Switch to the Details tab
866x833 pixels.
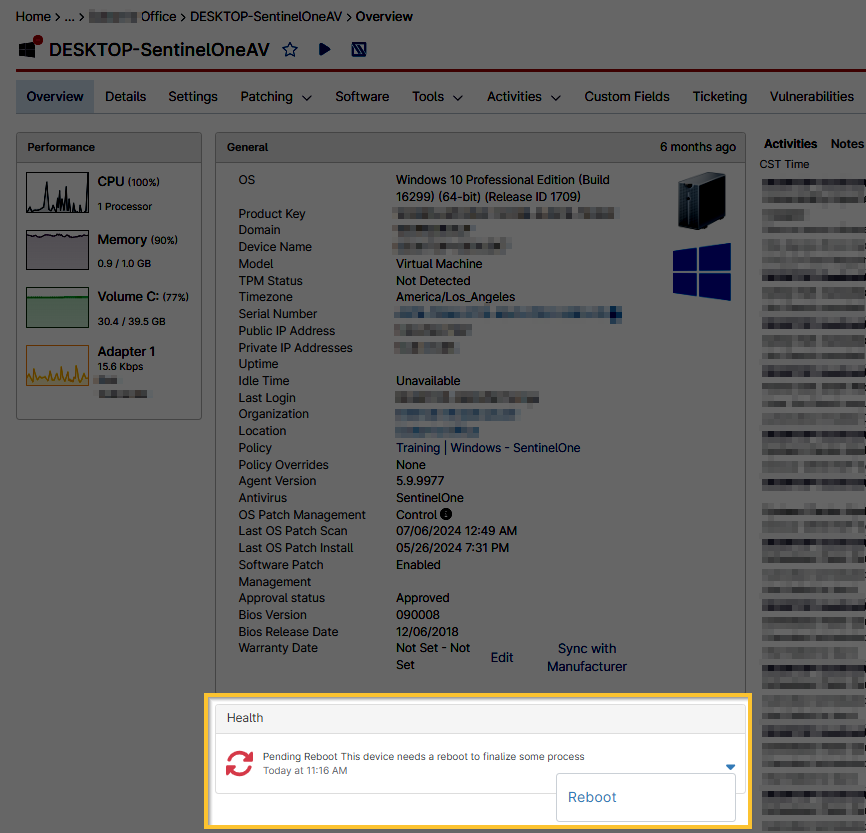125,97
